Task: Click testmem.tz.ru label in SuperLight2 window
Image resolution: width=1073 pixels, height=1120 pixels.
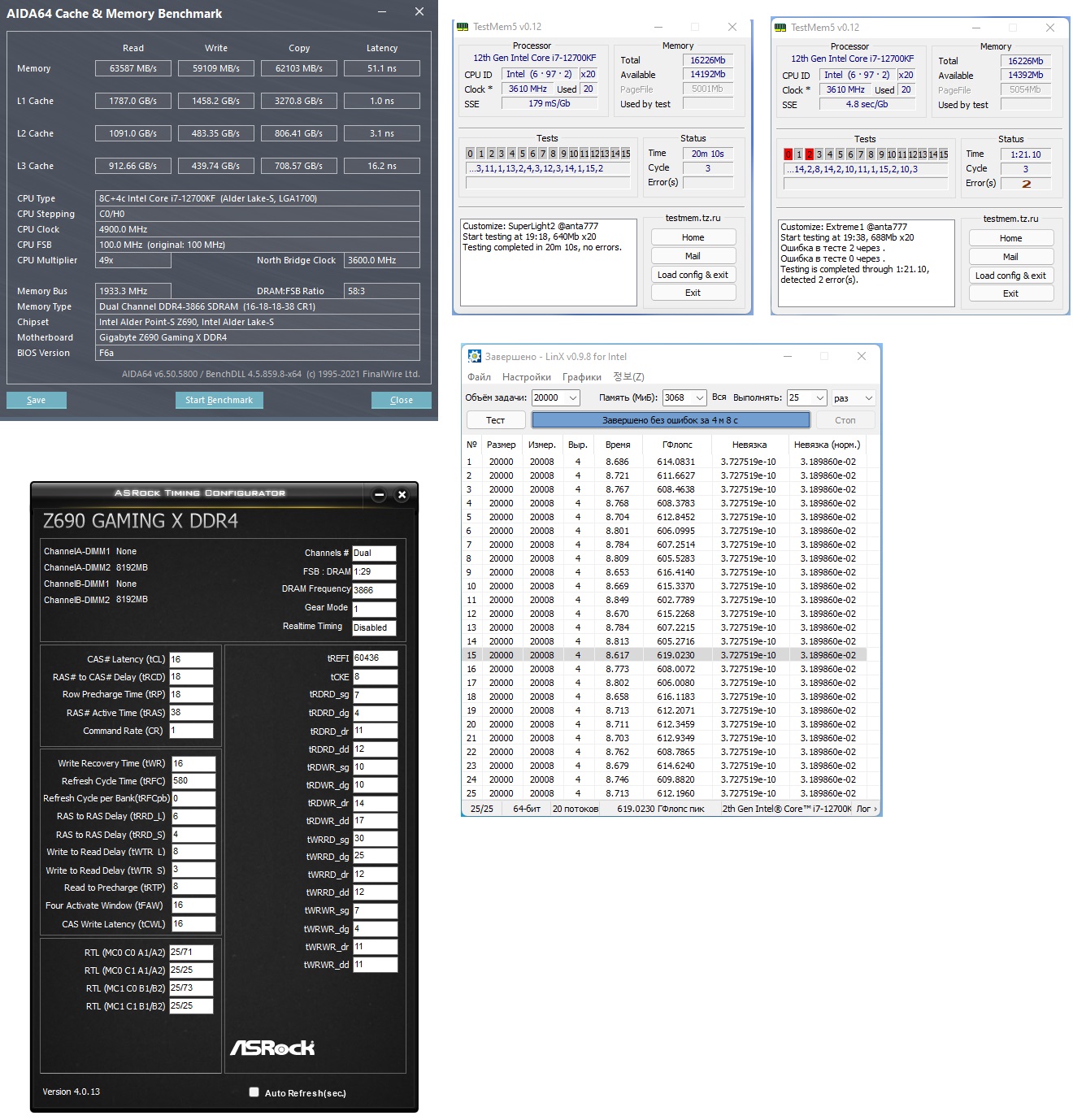Action: [x=693, y=218]
